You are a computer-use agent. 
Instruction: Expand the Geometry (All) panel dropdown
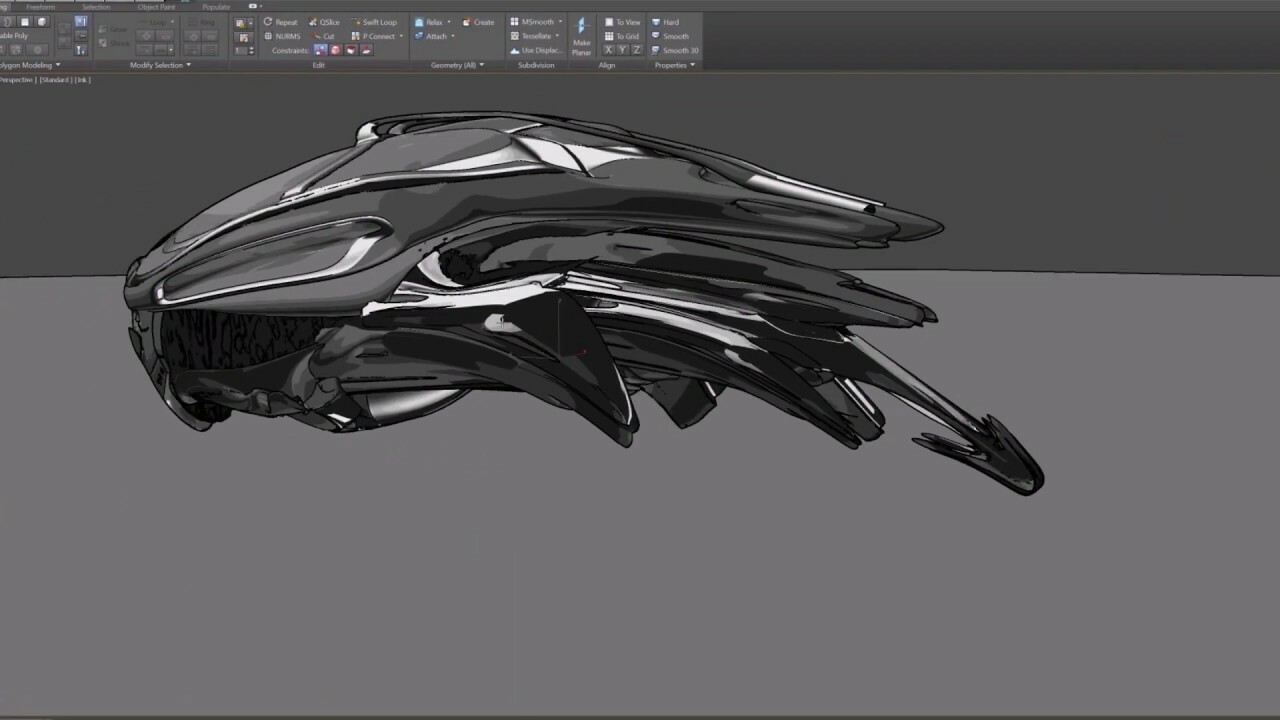(482, 64)
